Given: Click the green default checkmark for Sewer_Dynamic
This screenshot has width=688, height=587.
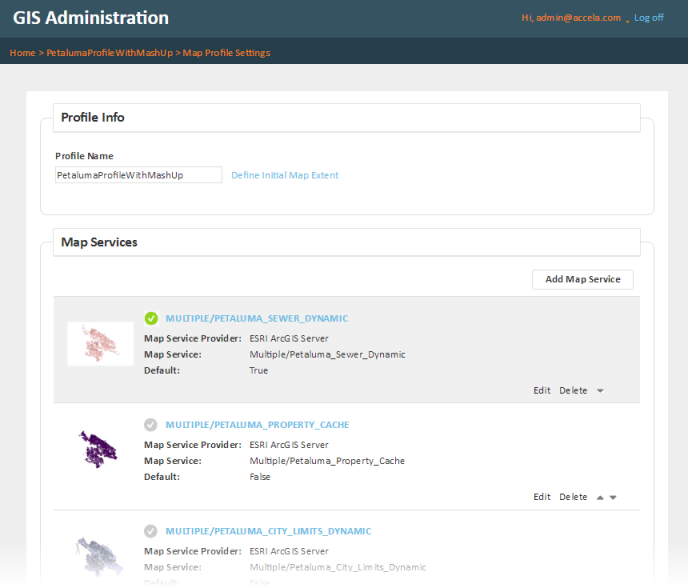Looking at the screenshot, I should [x=151, y=318].
